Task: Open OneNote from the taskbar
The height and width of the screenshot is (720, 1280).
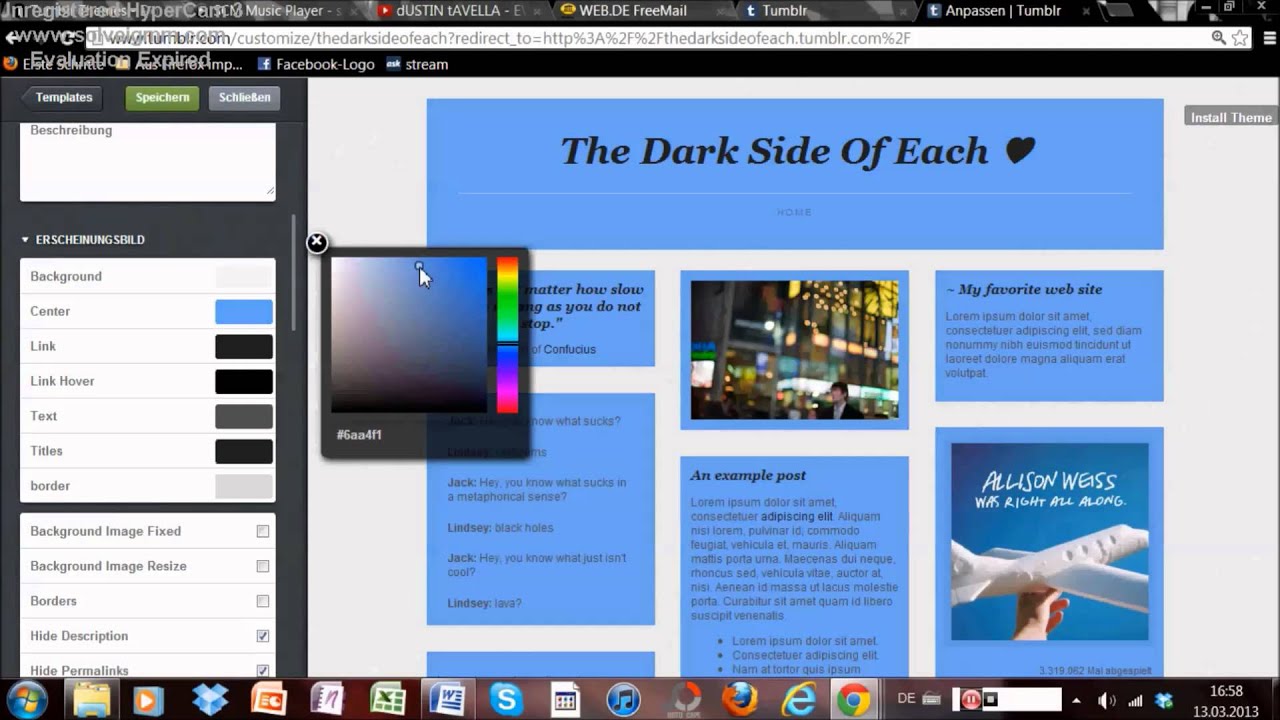Action: 327,700
